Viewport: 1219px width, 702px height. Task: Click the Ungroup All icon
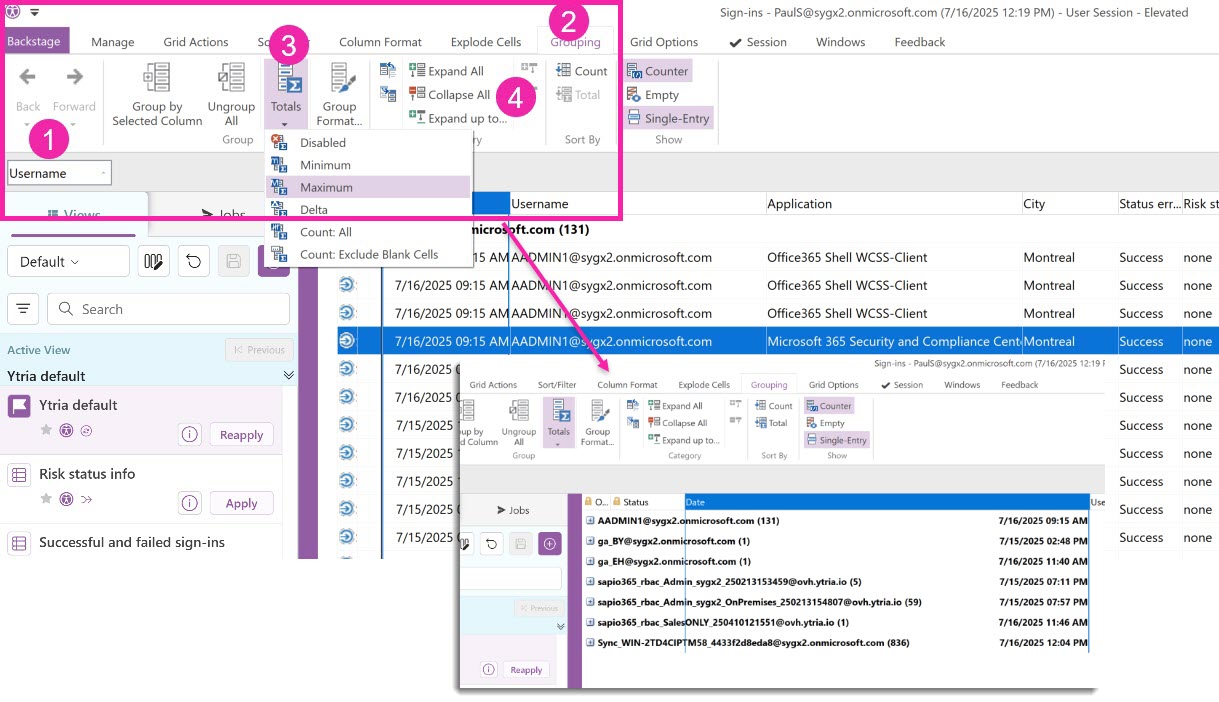tap(231, 78)
